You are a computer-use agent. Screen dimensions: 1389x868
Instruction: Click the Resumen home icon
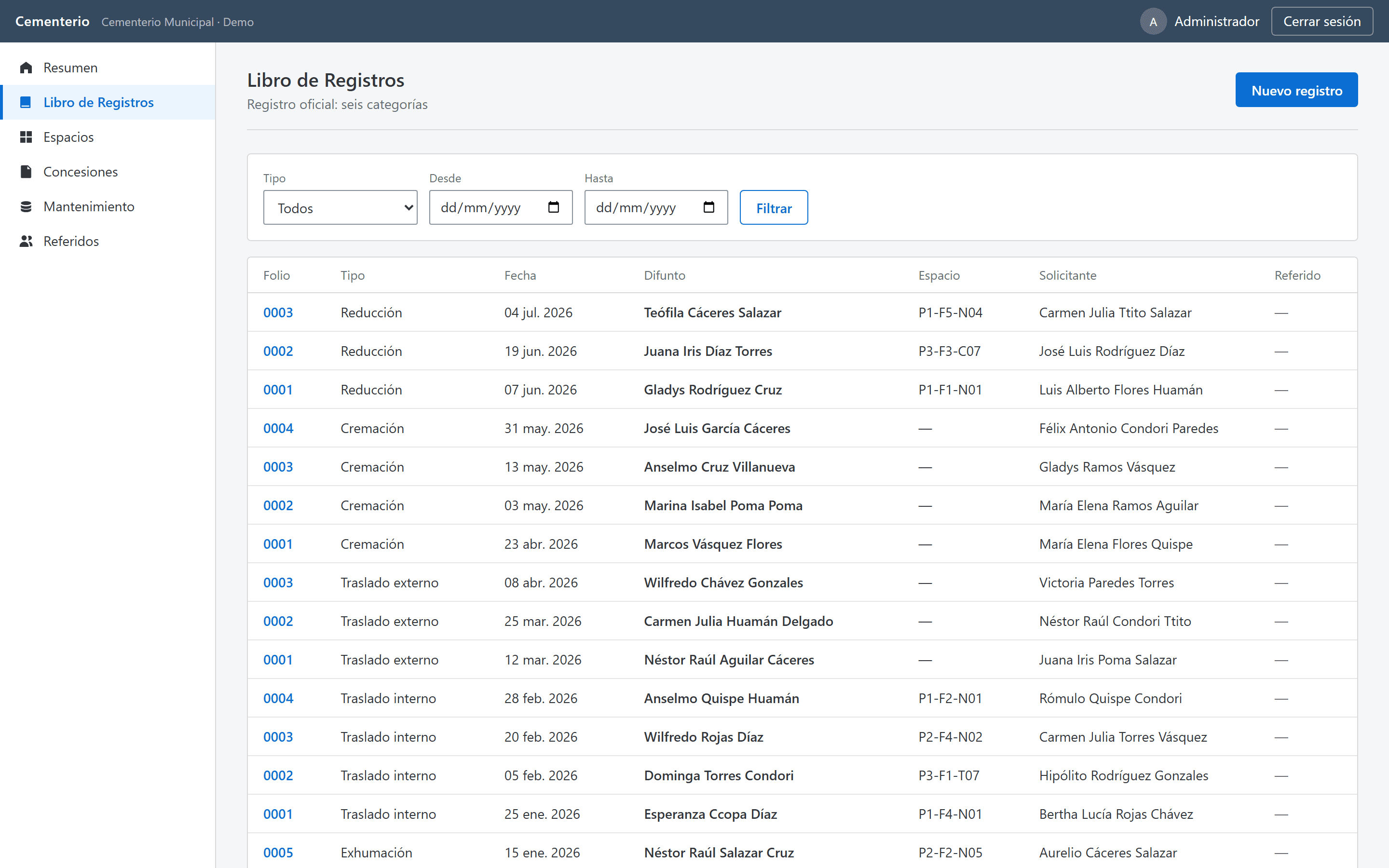[x=26, y=68]
